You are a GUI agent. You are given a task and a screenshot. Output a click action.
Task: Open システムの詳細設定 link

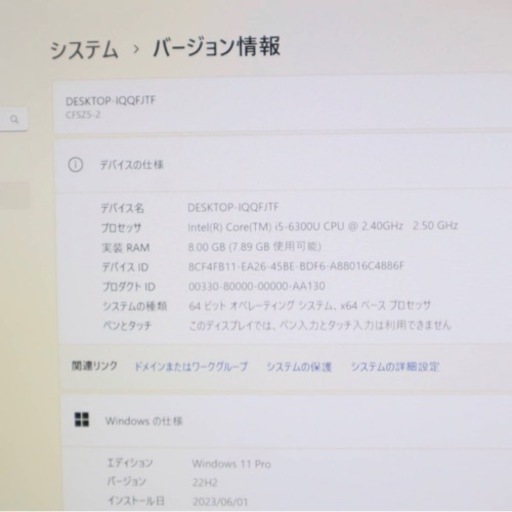click(x=395, y=367)
